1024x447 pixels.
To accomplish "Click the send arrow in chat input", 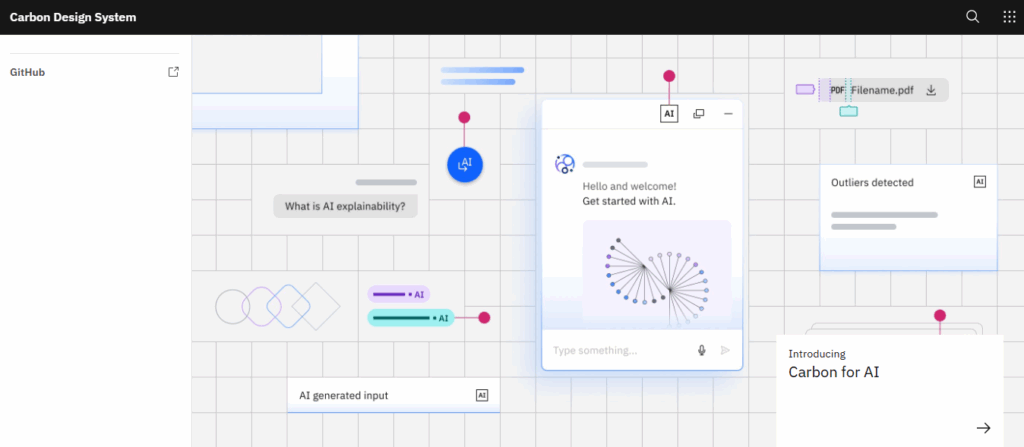I will click(725, 350).
